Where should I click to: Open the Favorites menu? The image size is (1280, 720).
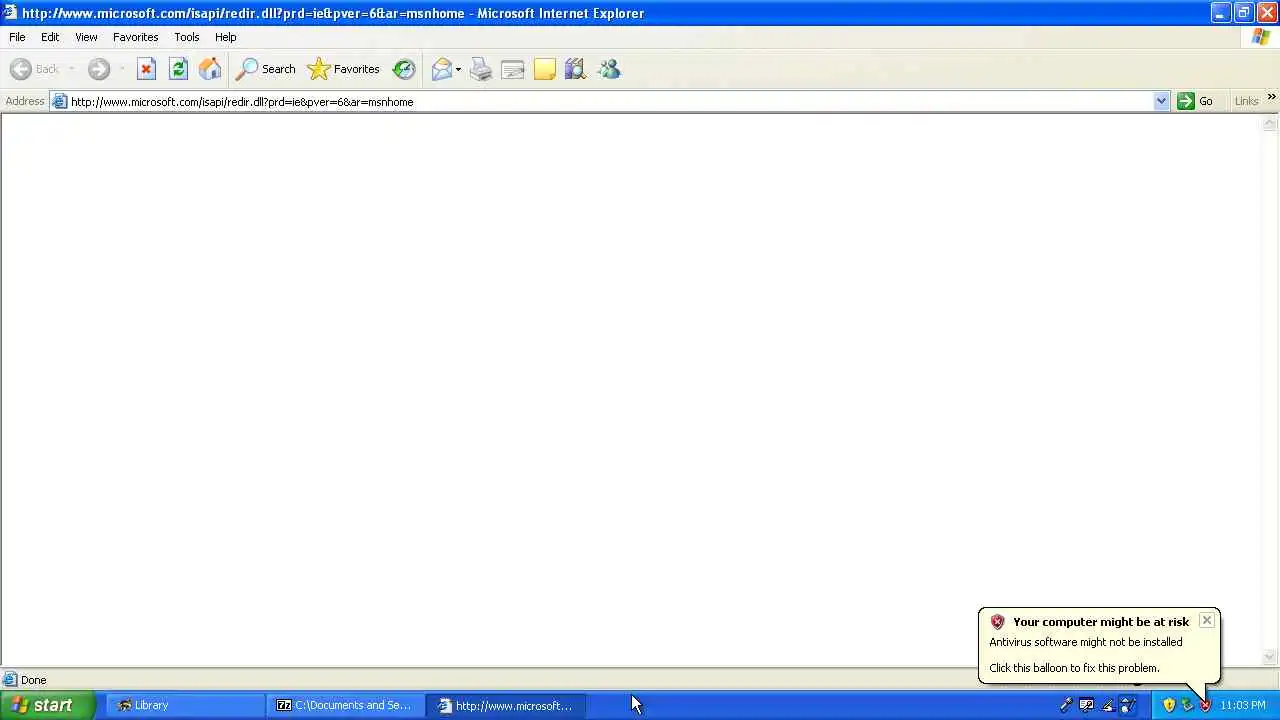click(135, 37)
